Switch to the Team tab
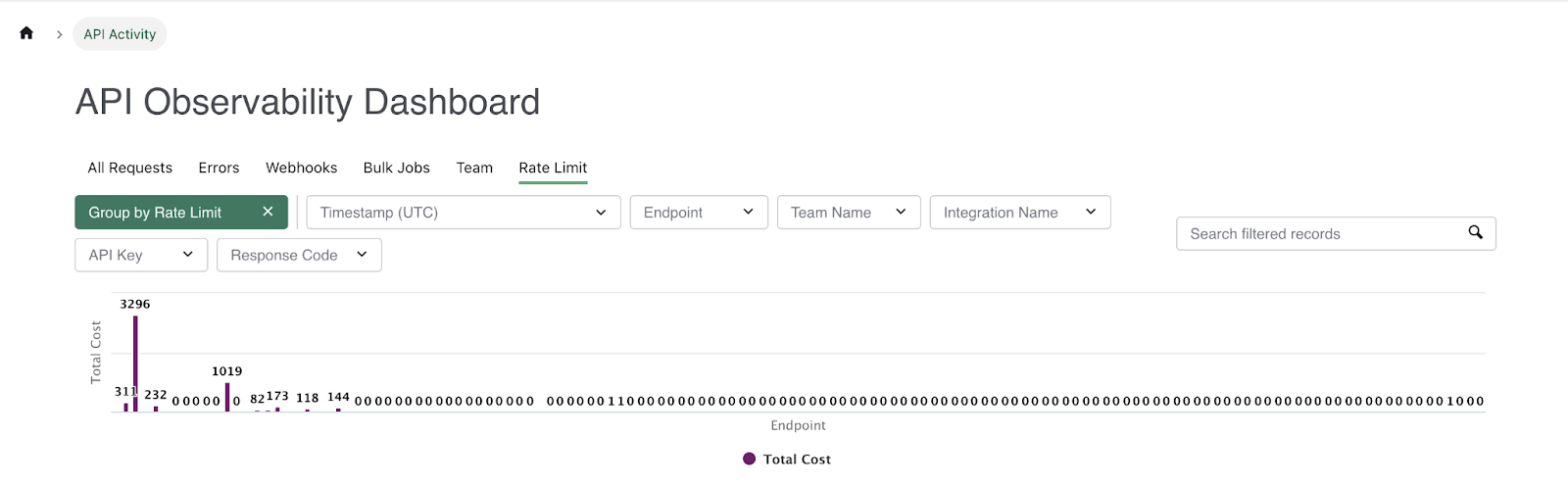The image size is (1568, 485). click(474, 168)
